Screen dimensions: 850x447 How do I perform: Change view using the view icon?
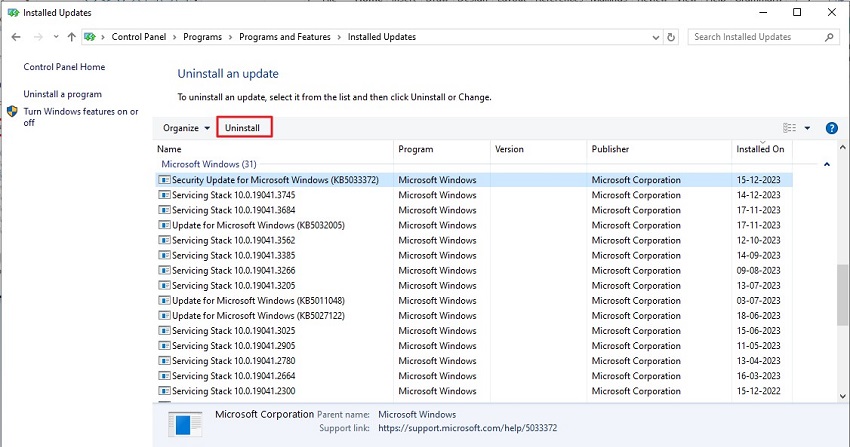[x=789, y=128]
